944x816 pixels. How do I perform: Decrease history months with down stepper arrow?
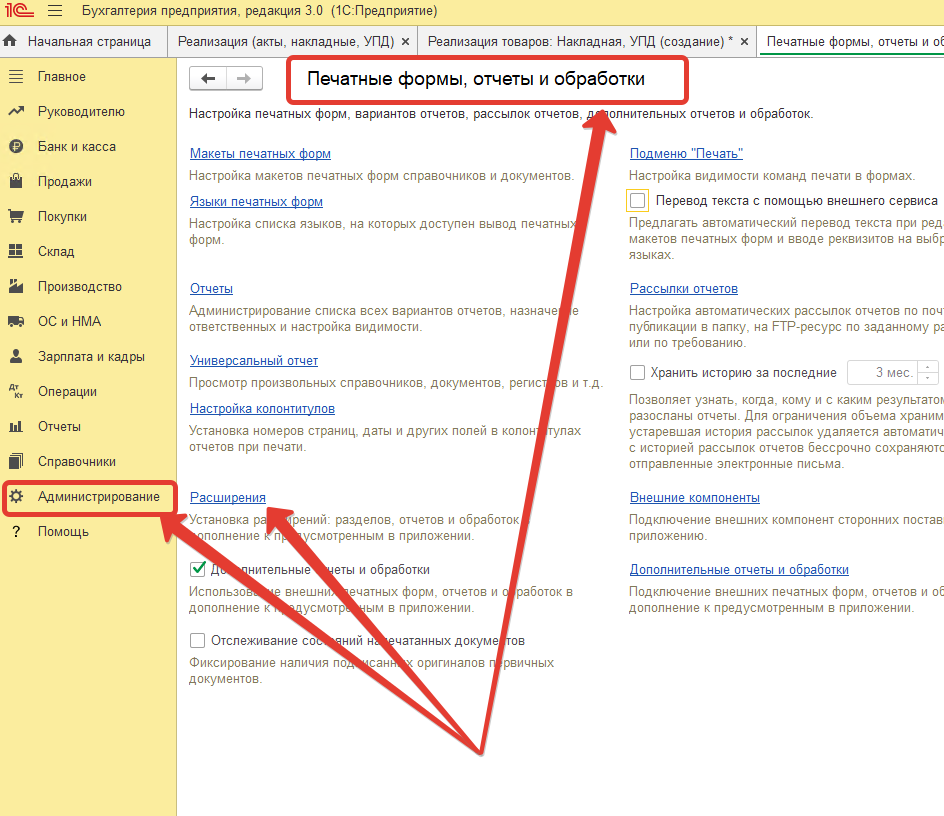(x=928, y=378)
